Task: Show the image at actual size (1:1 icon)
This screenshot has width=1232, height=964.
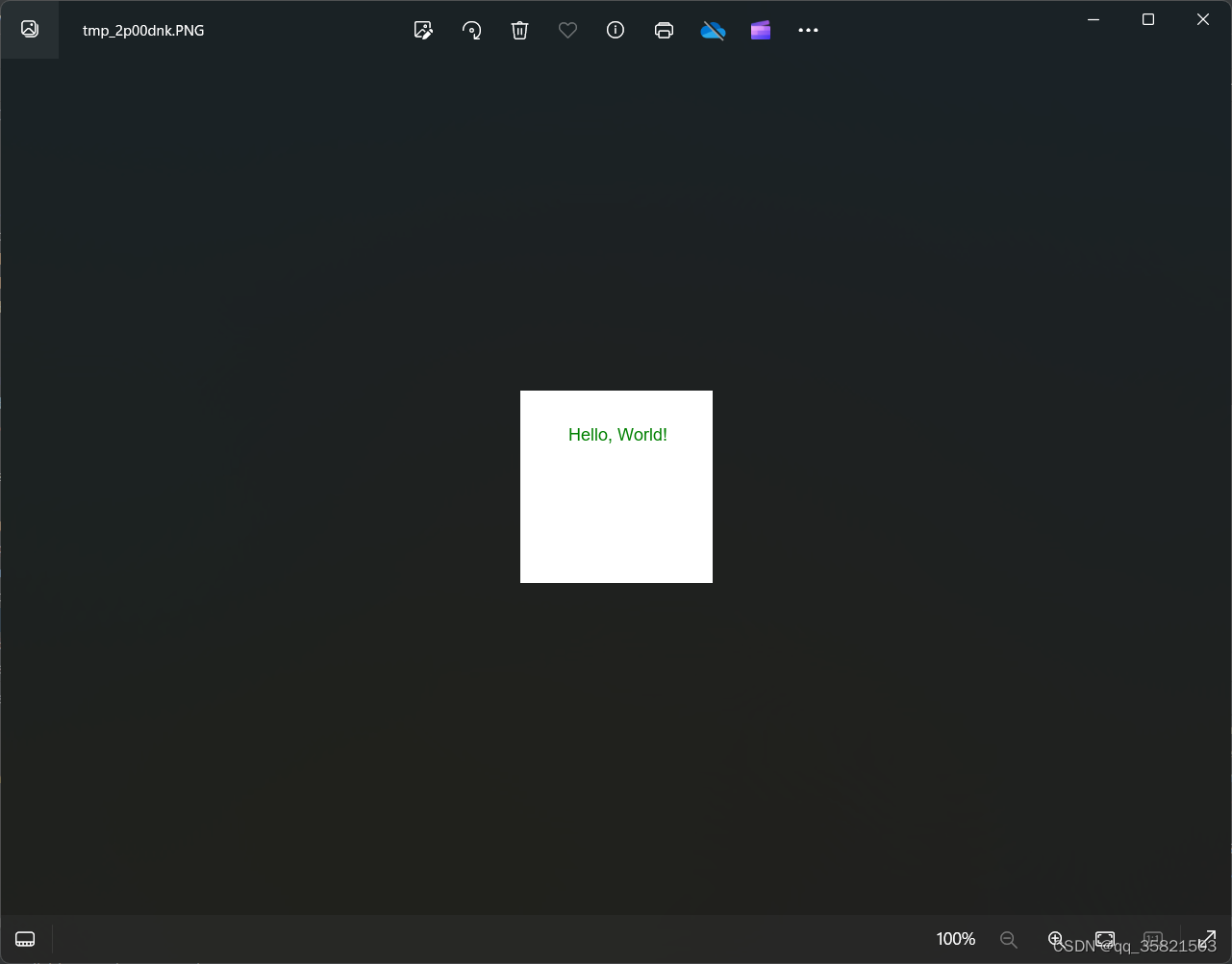Action: click(1152, 939)
